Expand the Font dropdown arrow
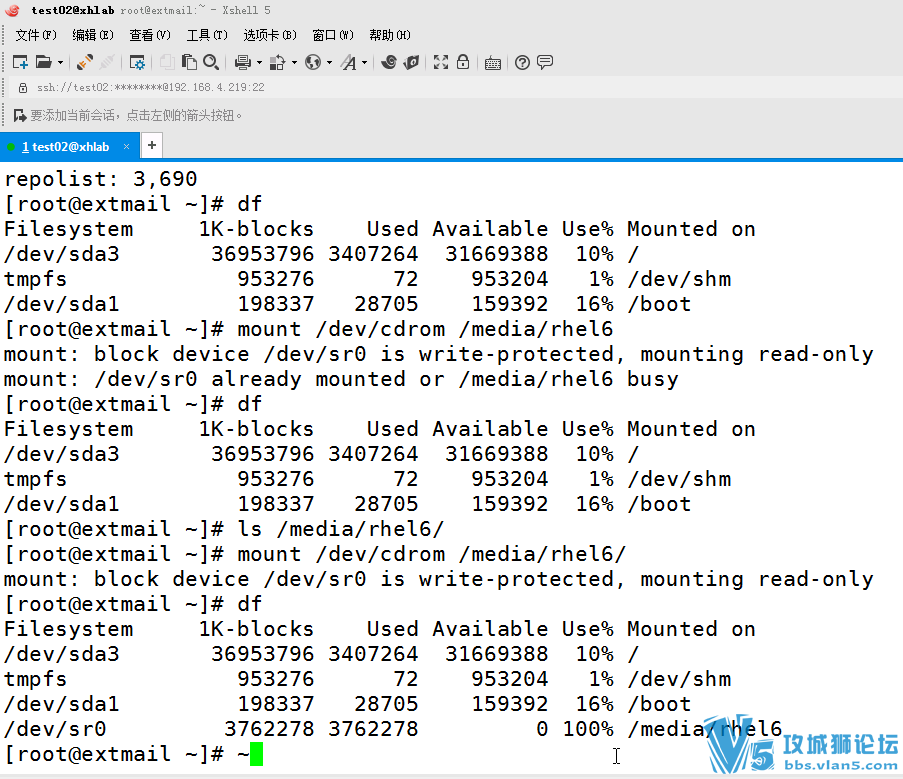The image size is (903, 779). point(364,62)
